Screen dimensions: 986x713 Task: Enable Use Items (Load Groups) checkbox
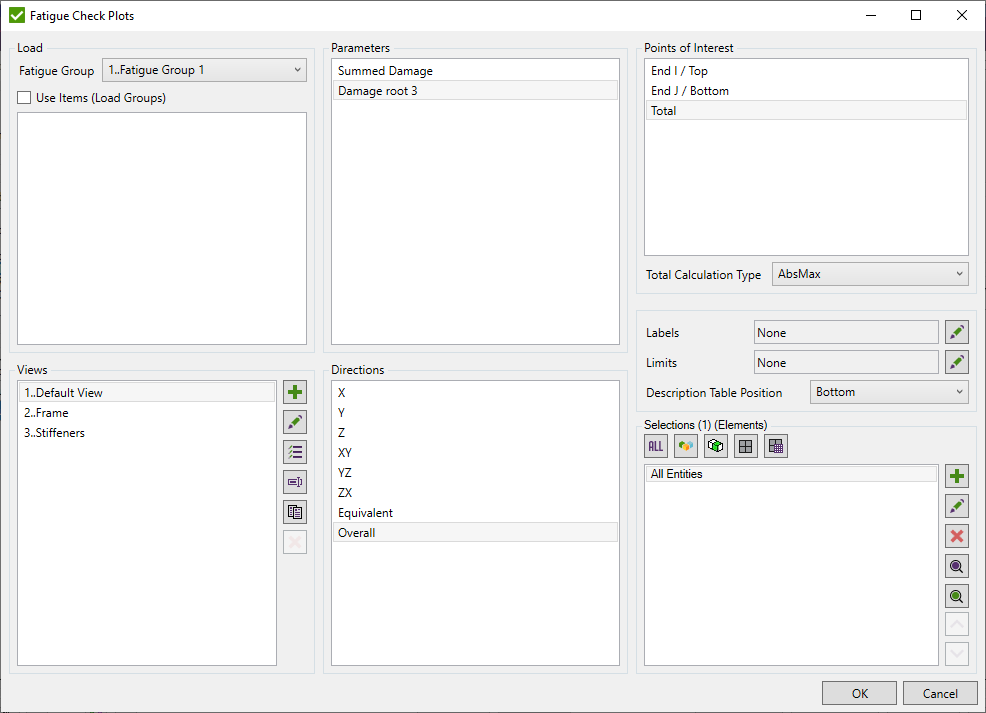click(25, 98)
